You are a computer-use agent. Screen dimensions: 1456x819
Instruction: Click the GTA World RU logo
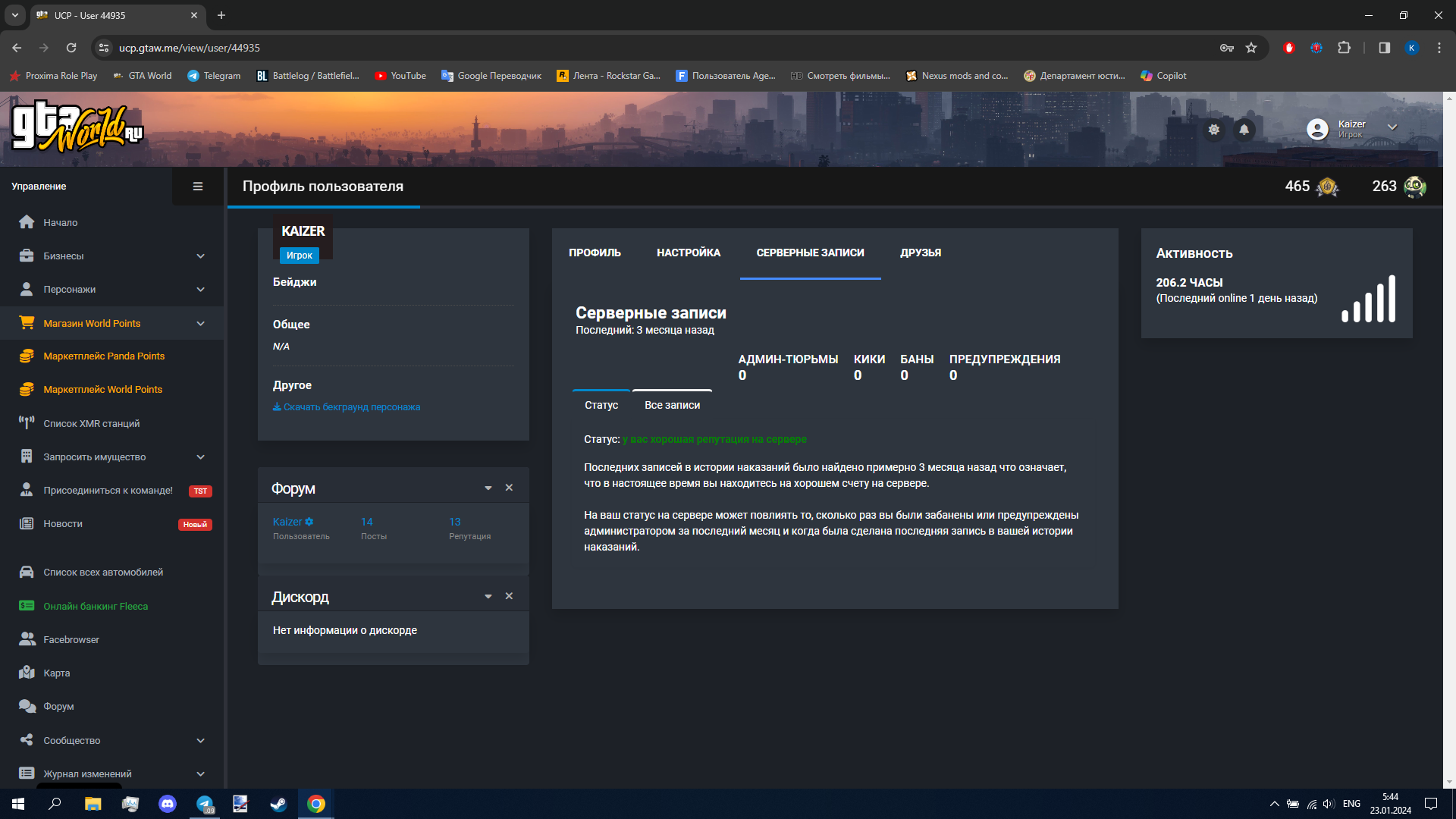click(77, 126)
